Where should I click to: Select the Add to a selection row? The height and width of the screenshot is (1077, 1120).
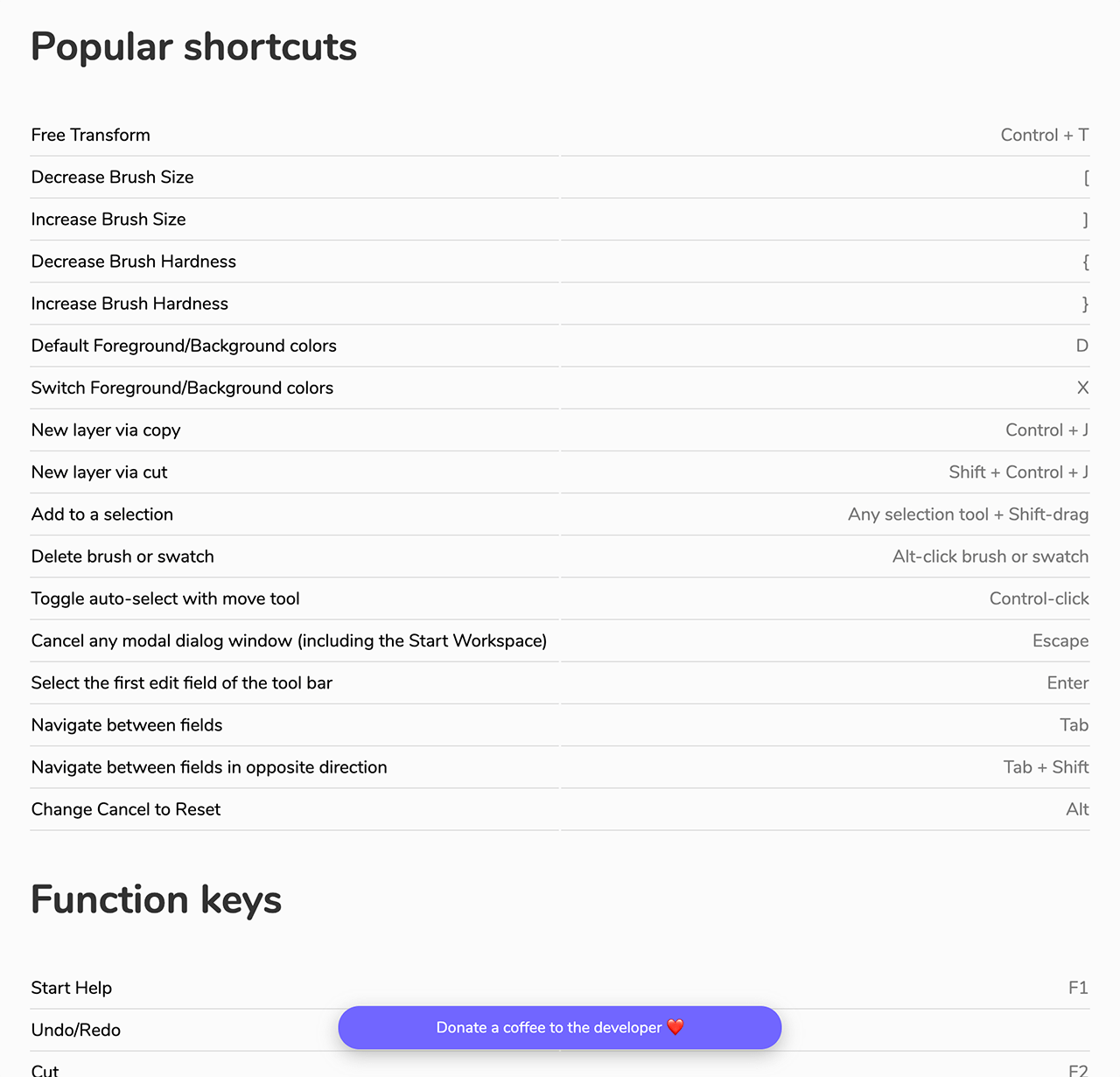[102, 514]
